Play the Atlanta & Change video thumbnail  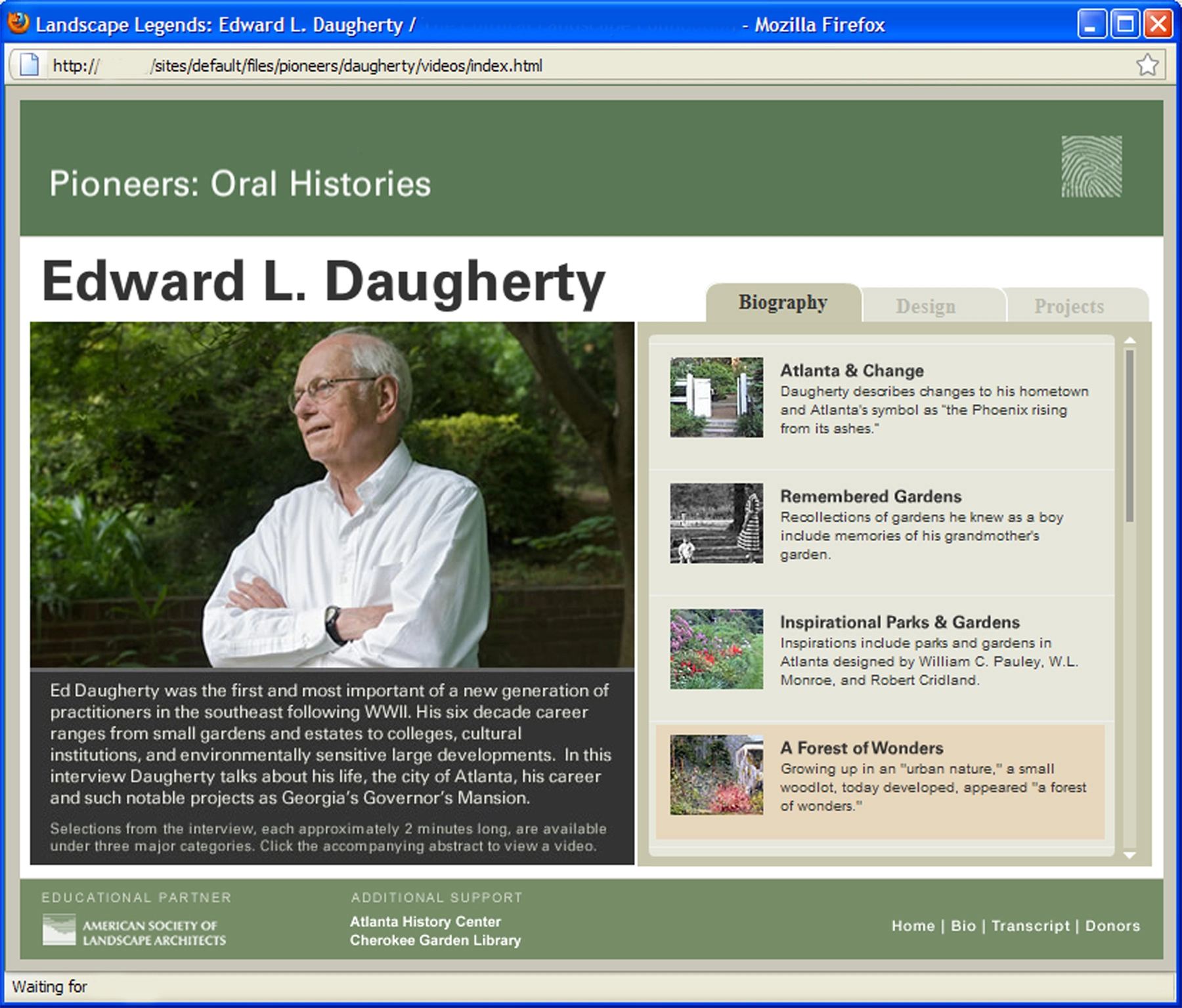pos(716,397)
